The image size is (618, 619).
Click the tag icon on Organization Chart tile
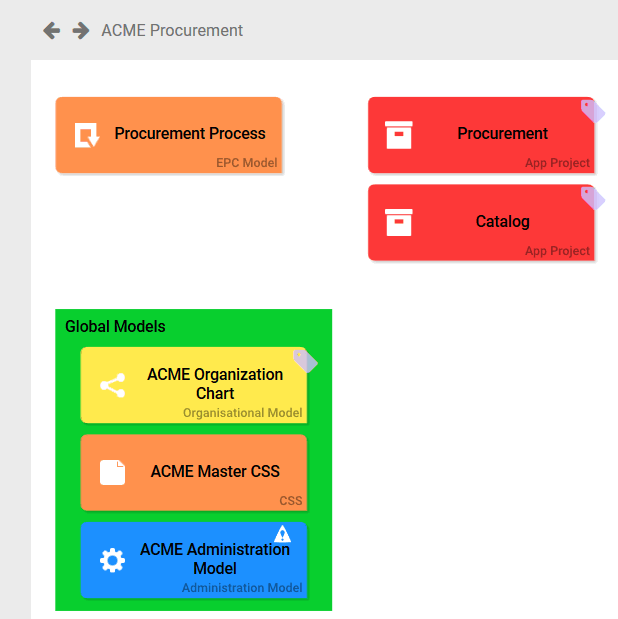point(305,361)
